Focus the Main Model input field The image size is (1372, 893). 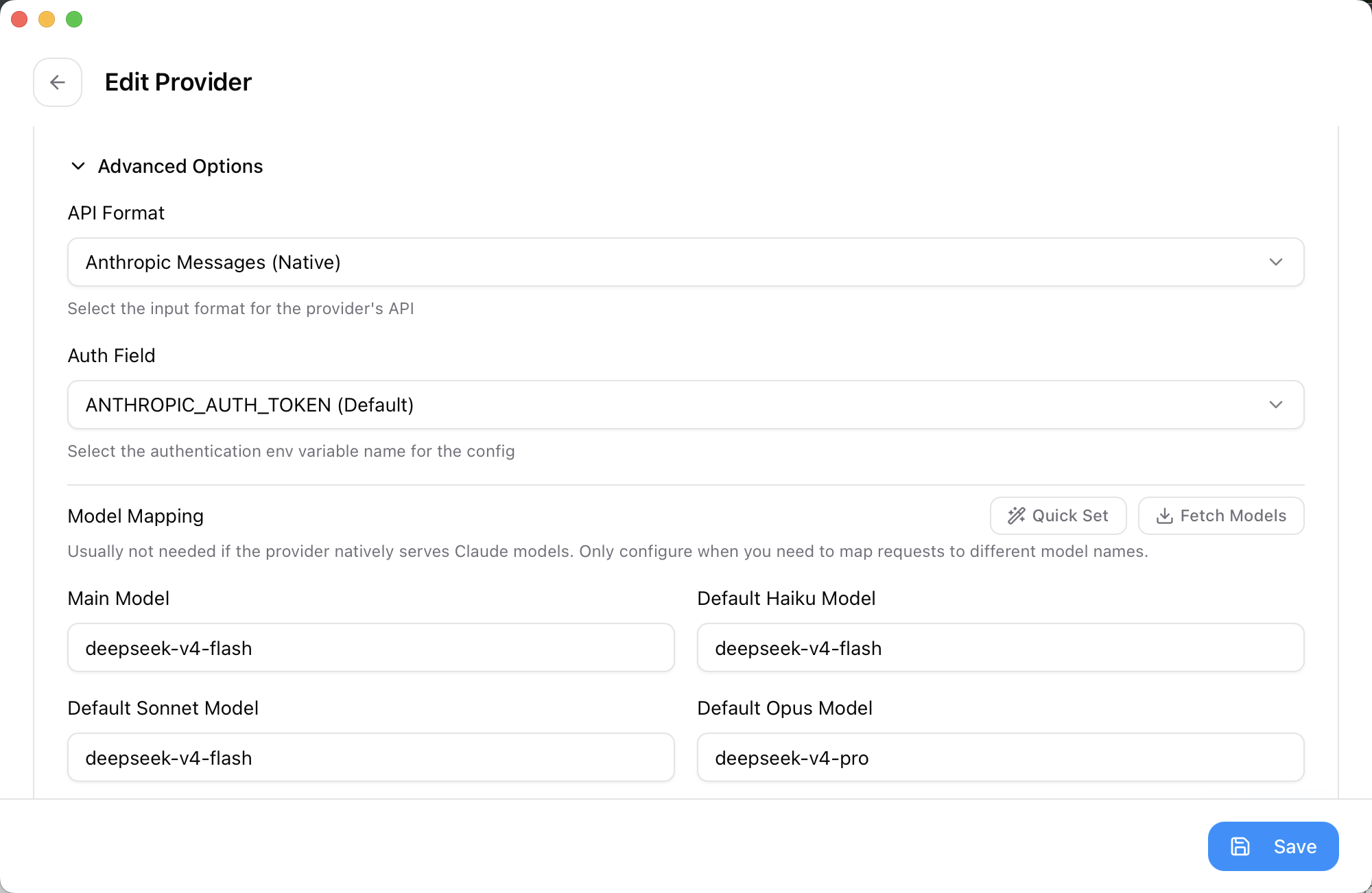371,647
